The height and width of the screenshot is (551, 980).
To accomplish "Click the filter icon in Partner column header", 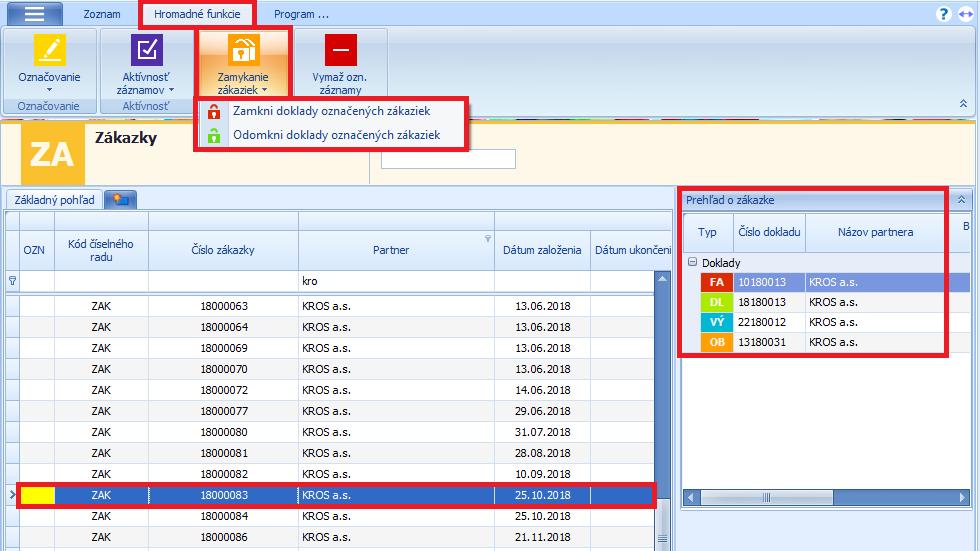I will tap(487, 239).
